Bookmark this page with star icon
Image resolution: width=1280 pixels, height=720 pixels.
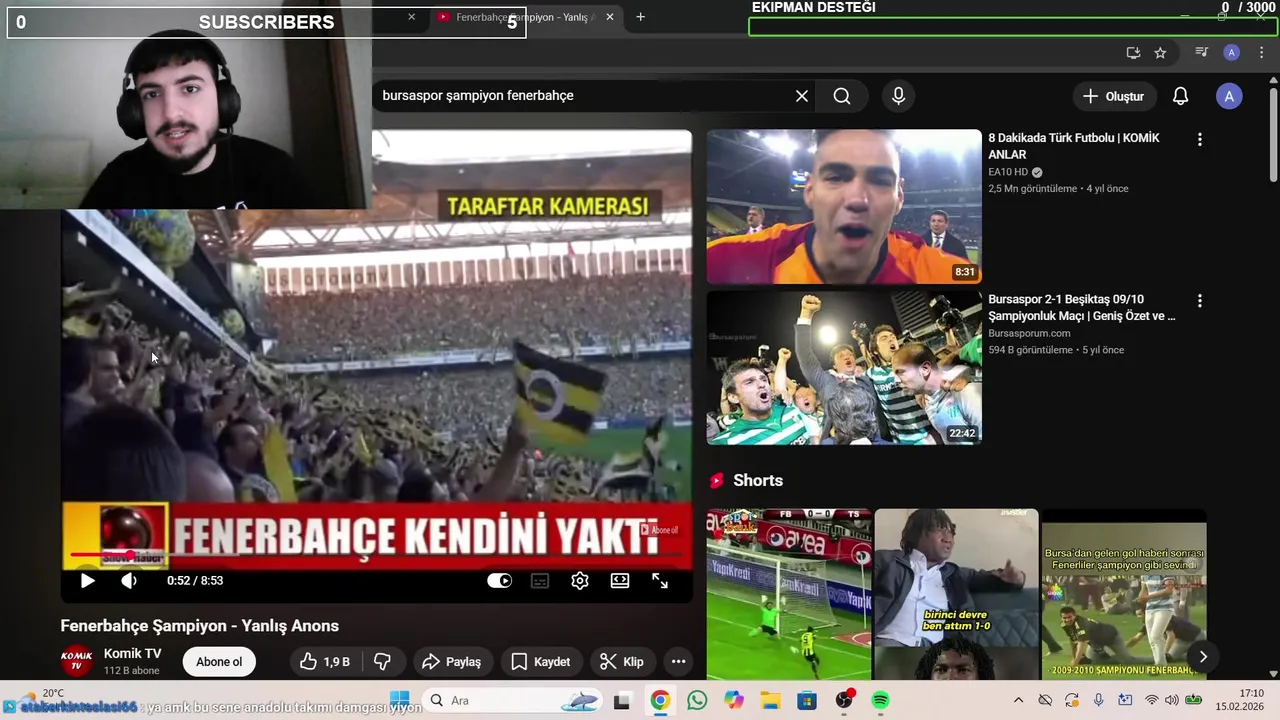click(1160, 53)
